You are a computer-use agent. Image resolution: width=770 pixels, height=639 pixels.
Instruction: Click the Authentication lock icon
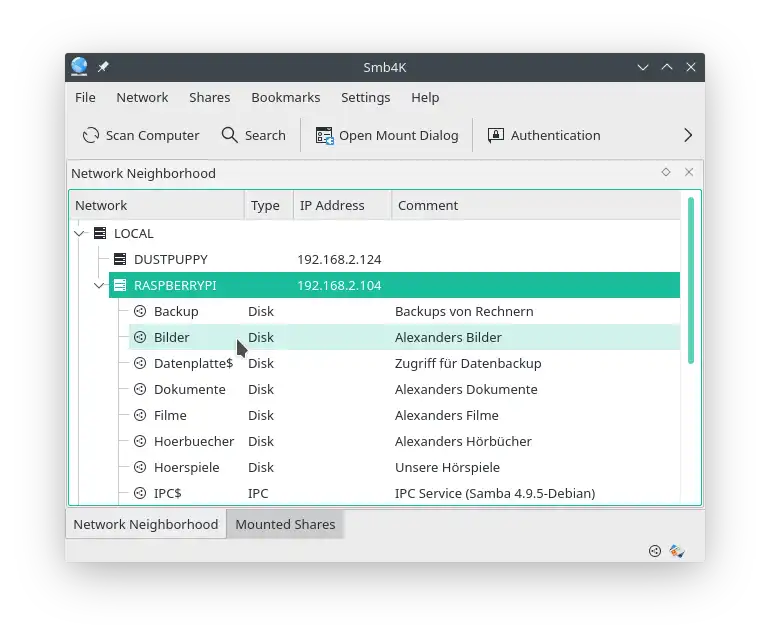(x=495, y=135)
